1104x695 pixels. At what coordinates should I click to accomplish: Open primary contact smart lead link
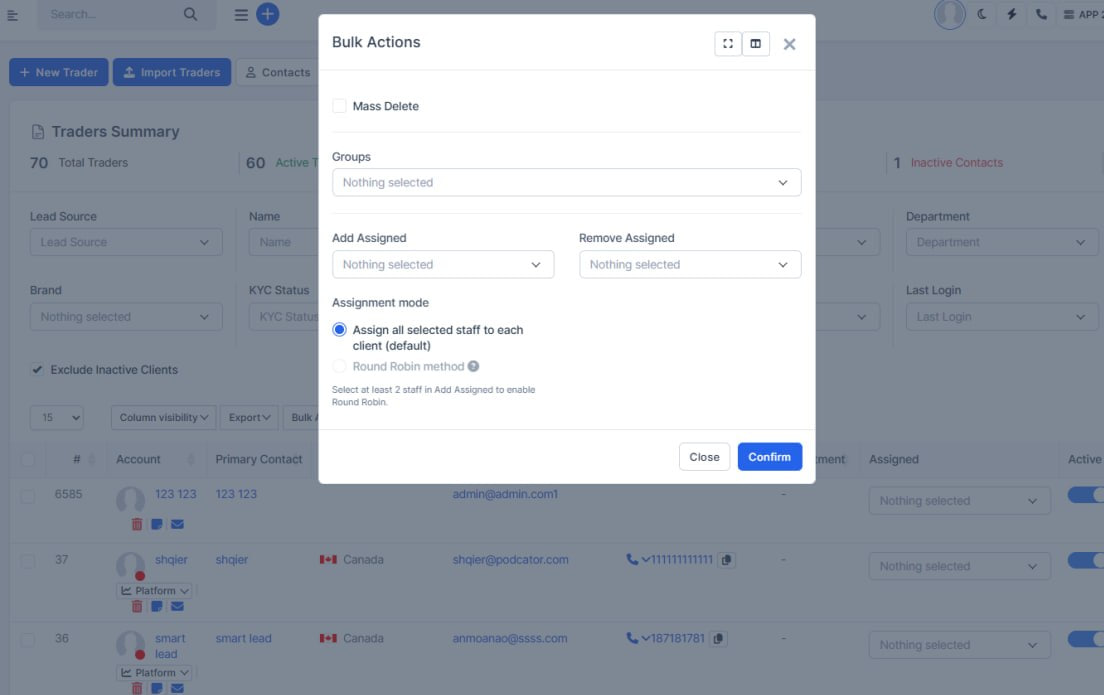[244, 639]
